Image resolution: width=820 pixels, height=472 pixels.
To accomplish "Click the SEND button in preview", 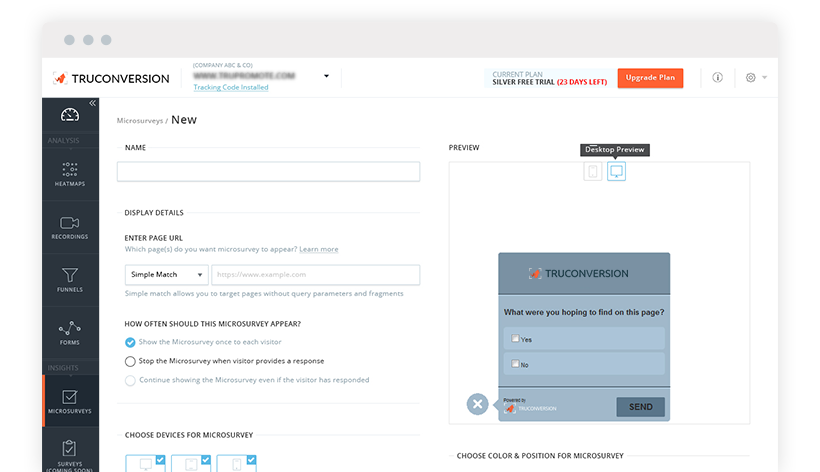I will (641, 407).
